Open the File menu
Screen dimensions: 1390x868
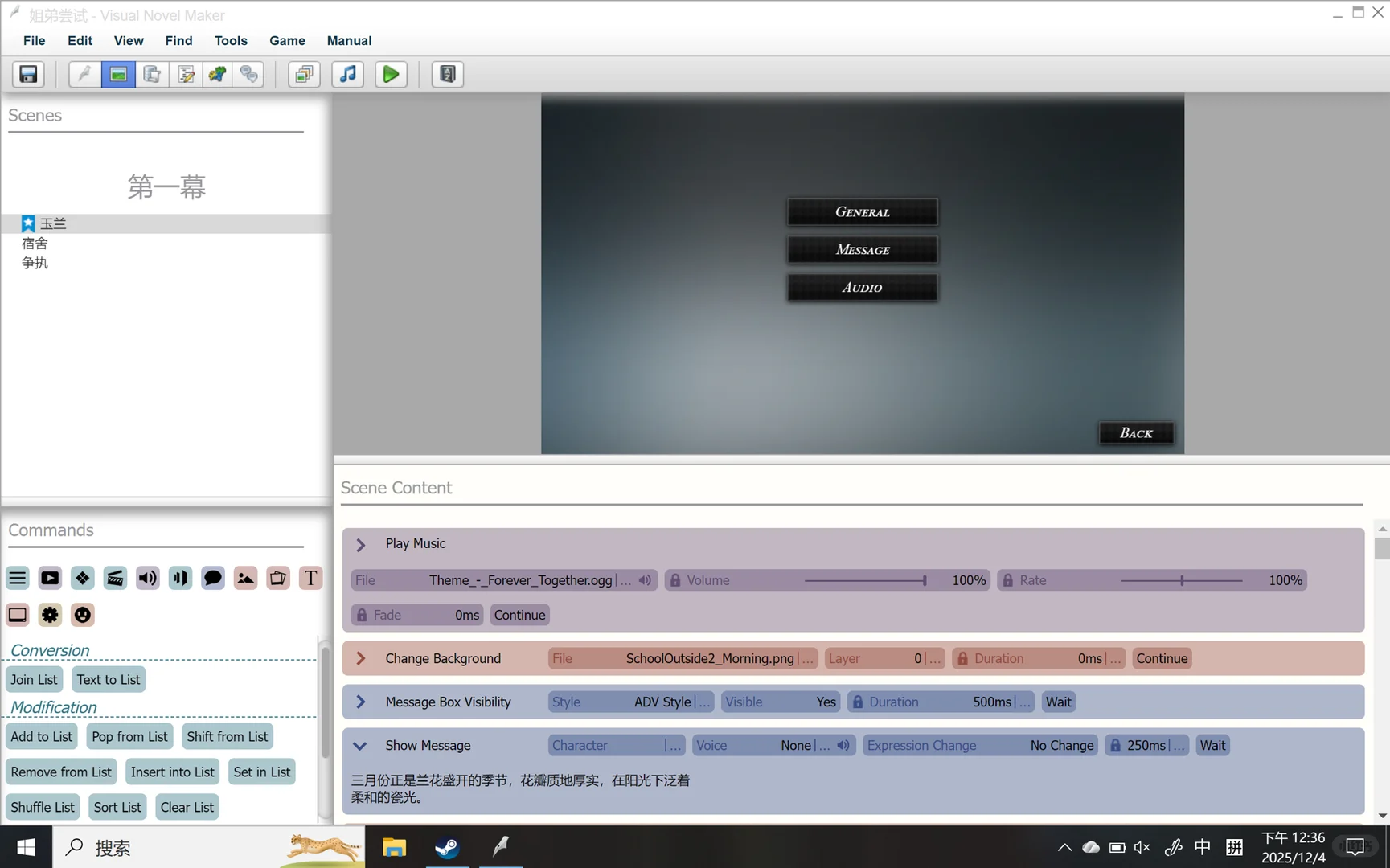[34, 40]
